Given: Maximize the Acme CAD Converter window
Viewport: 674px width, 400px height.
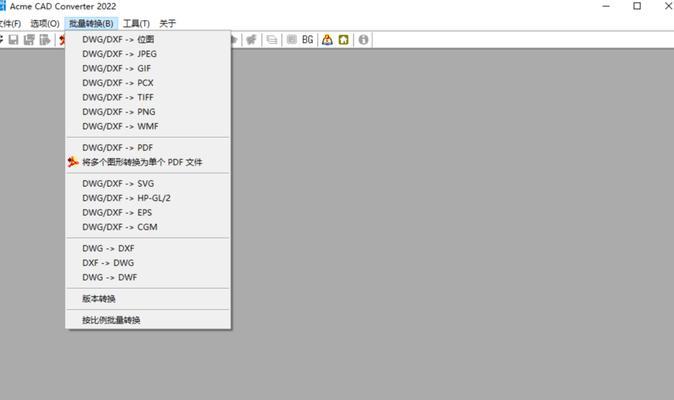Looking at the screenshot, I should click(x=637, y=6).
